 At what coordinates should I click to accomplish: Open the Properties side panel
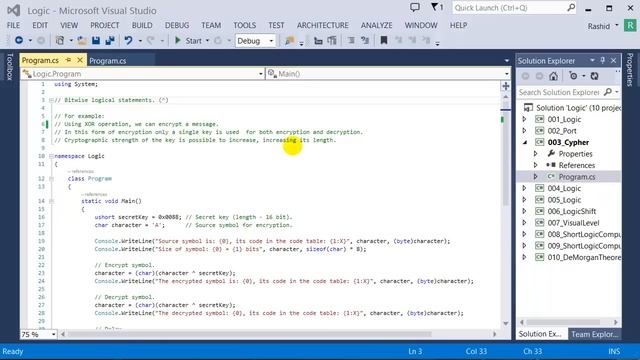tap(630, 69)
